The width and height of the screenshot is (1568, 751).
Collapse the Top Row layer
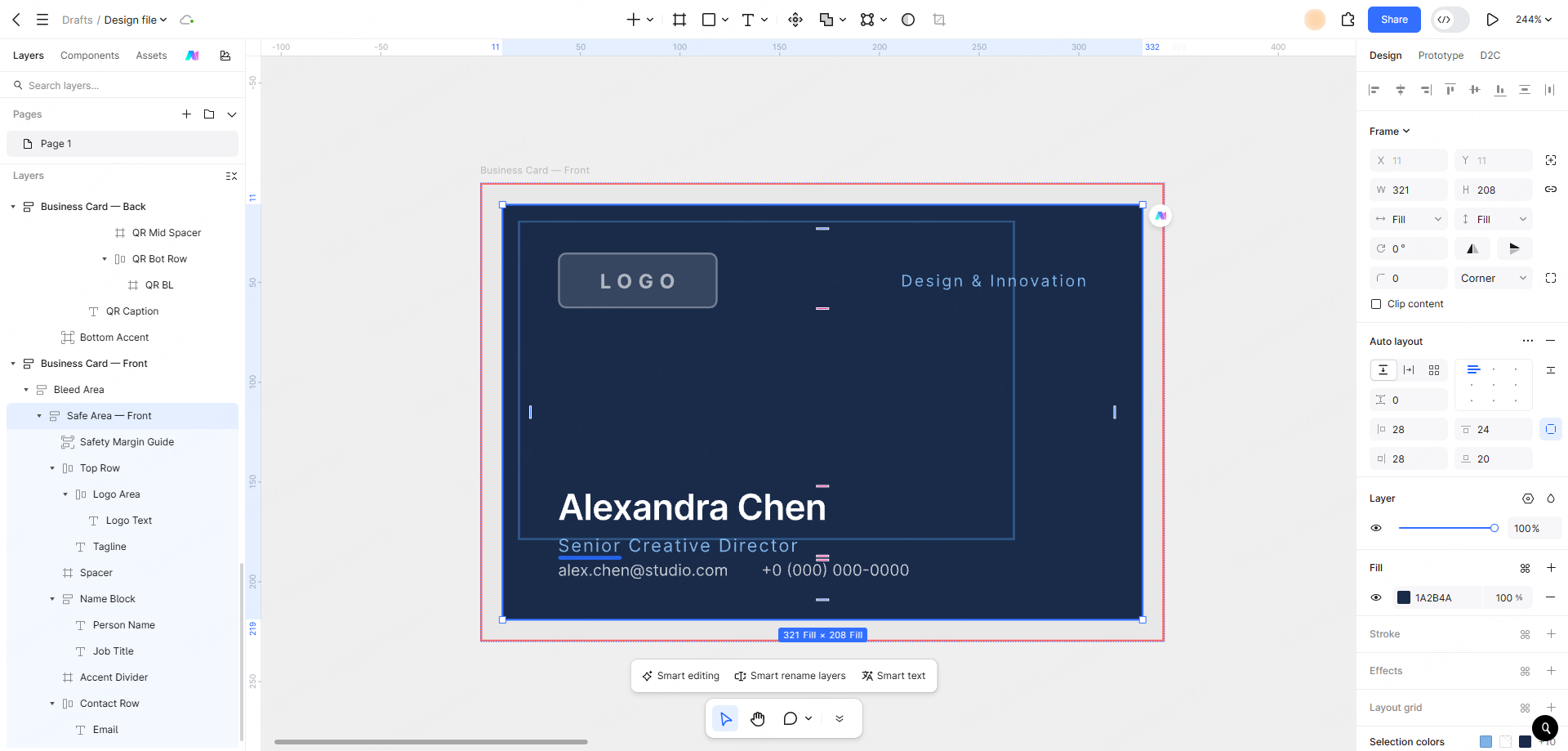click(52, 468)
